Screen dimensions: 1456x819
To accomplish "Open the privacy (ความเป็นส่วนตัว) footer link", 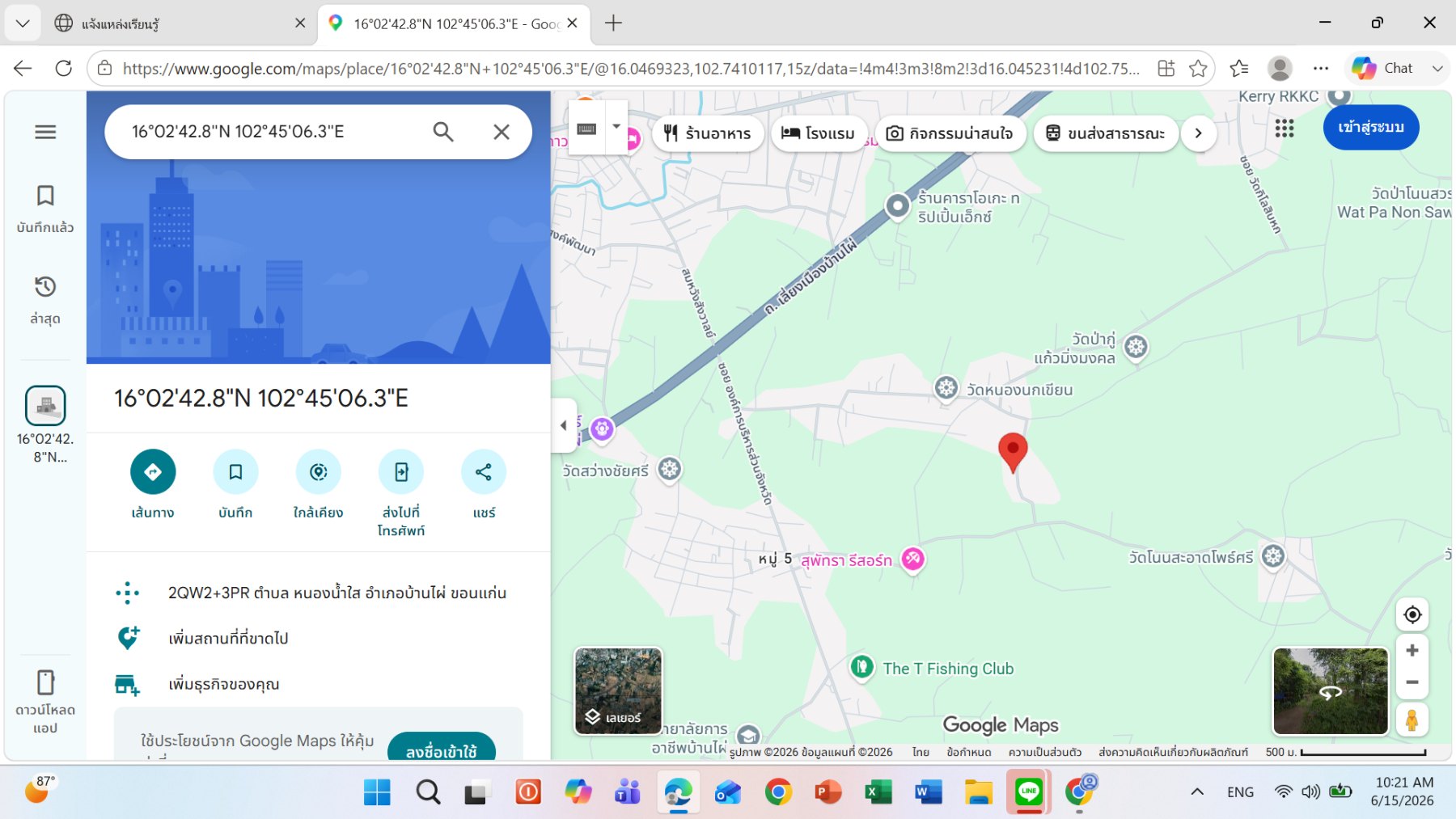I will (x=1044, y=752).
